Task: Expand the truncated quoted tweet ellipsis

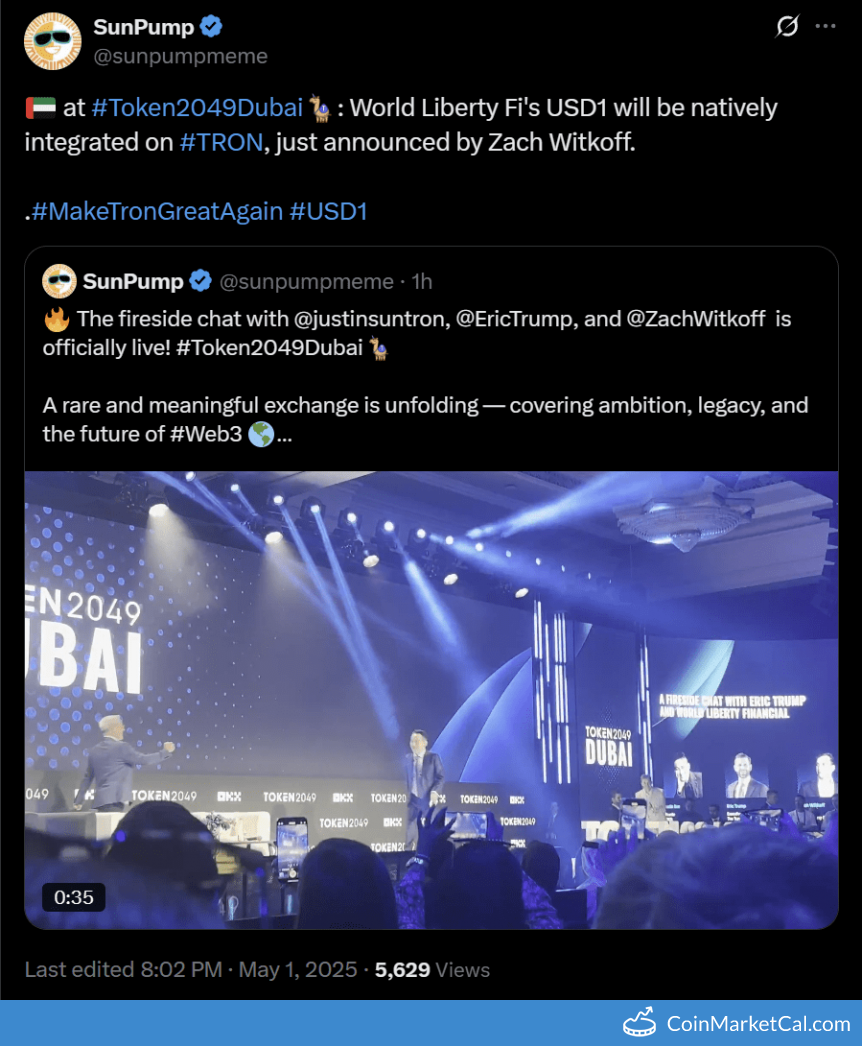Action: (284, 436)
